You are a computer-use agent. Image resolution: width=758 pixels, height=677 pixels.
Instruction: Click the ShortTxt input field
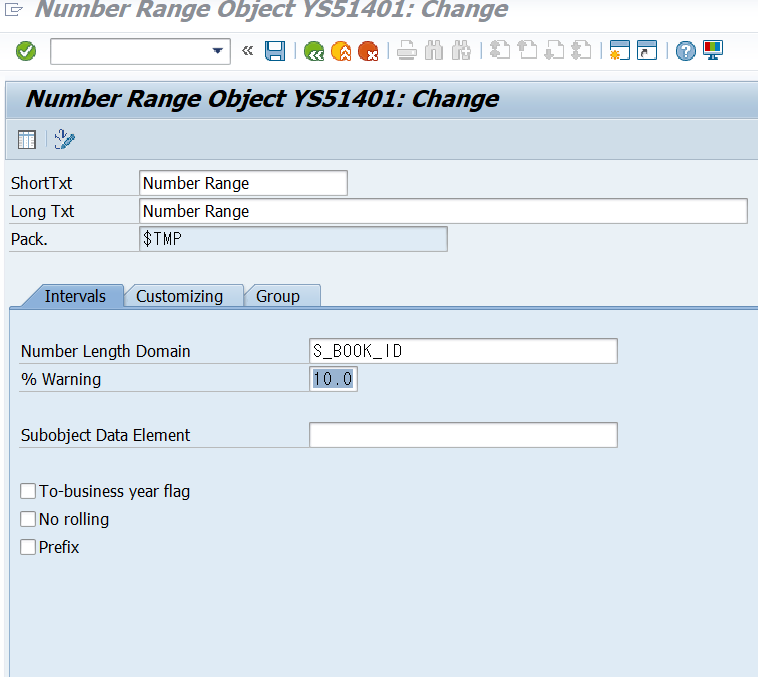click(243, 183)
